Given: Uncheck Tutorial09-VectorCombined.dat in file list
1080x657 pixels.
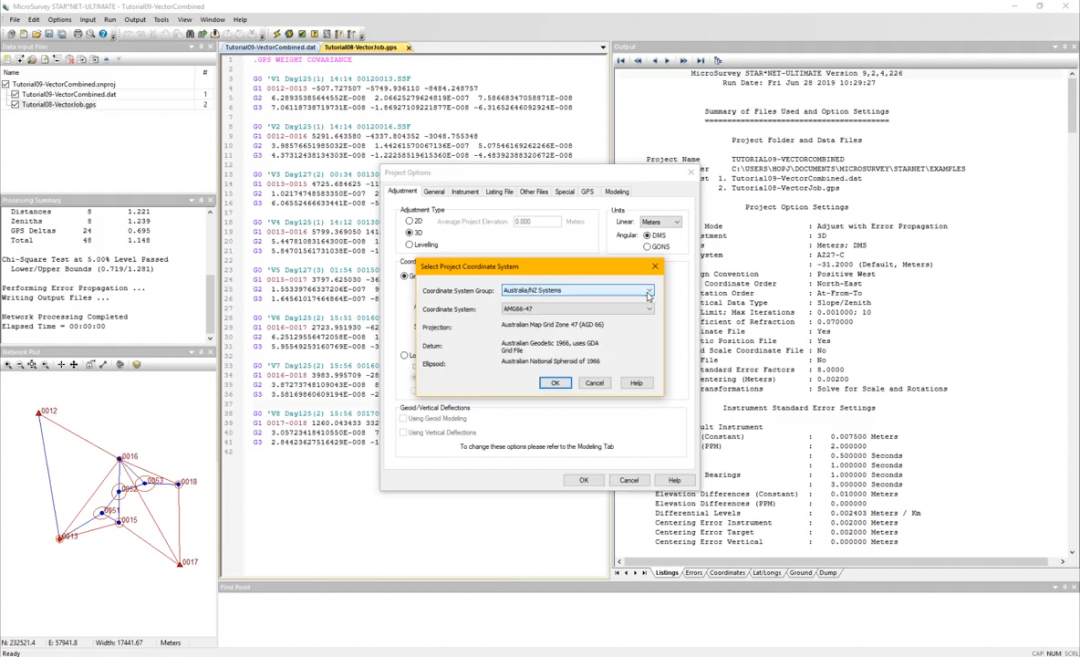Looking at the screenshot, I should pos(16,95).
